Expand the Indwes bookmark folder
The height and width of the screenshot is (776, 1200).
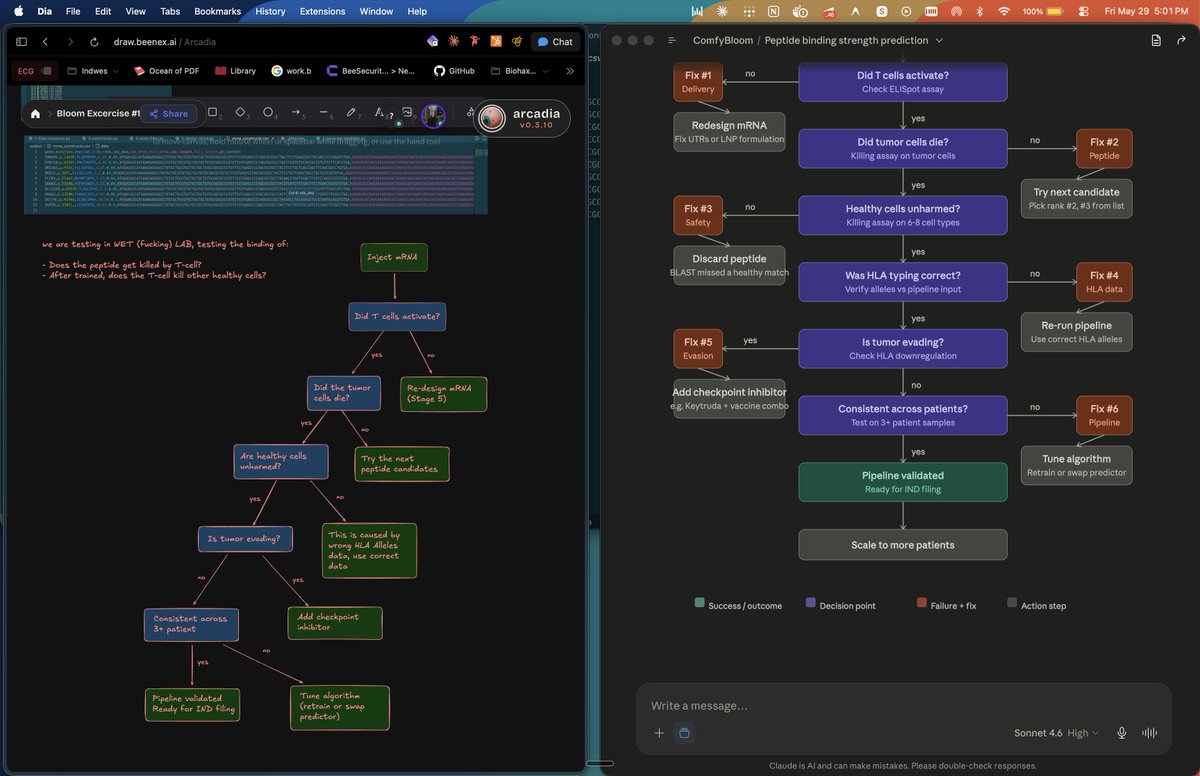pos(93,71)
